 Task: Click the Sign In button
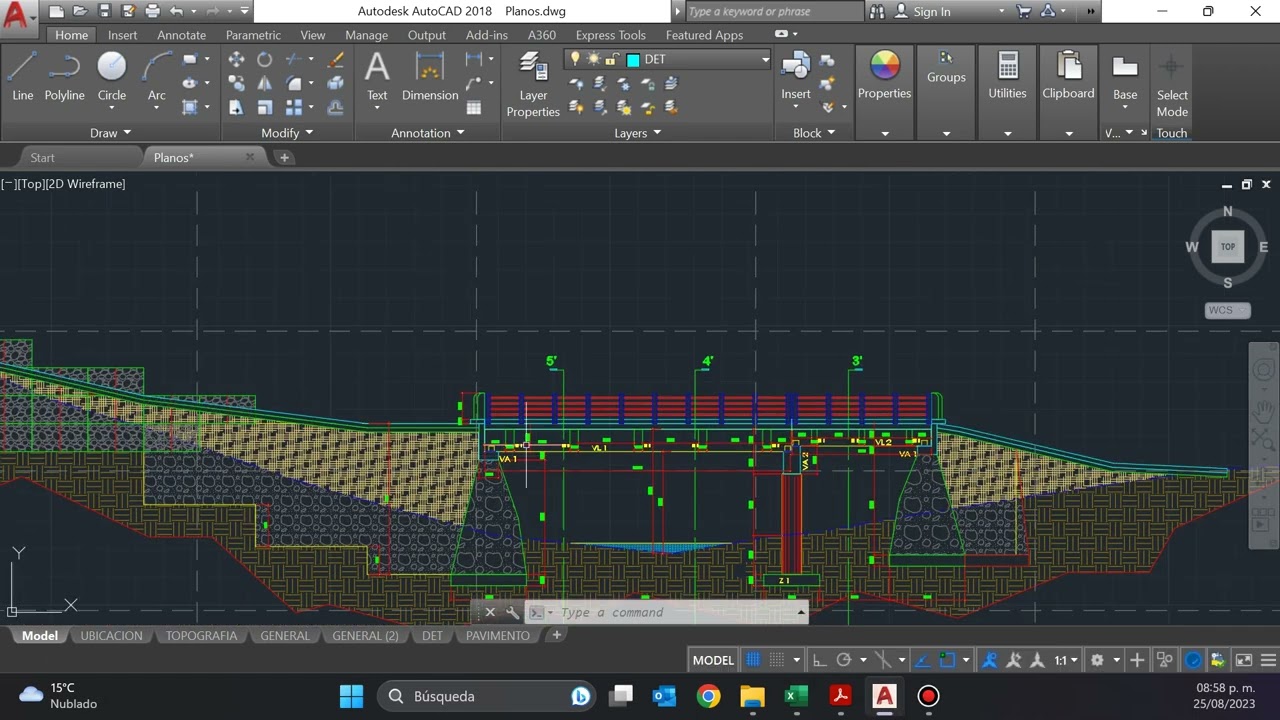coord(922,12)
